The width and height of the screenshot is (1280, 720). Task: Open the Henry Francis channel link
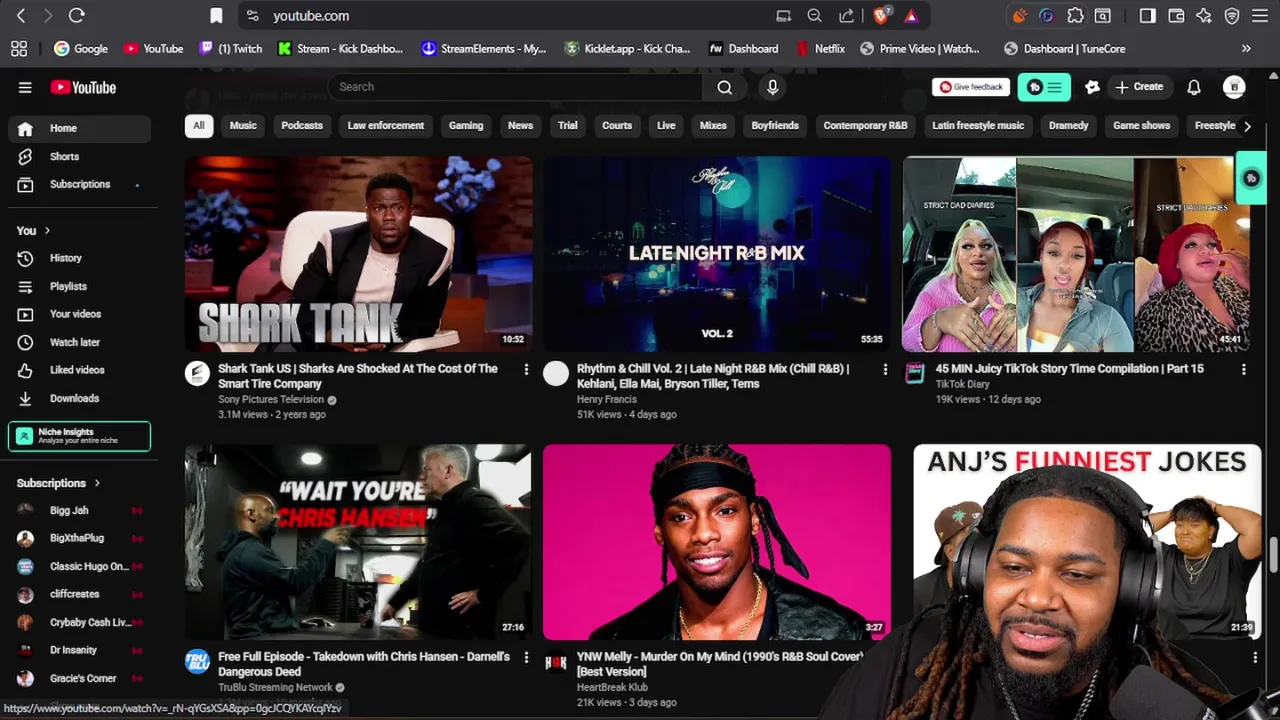(x=607, y=399)
